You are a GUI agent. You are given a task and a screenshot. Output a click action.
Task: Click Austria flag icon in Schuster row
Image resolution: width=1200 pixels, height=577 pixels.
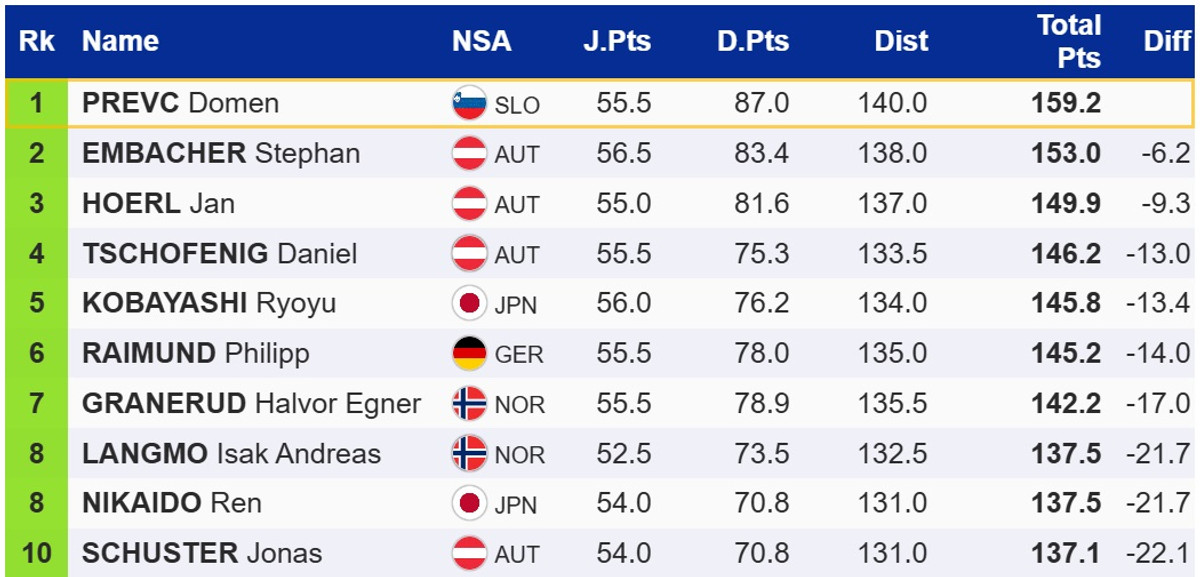pyautogui.click(x=469, y=553)
